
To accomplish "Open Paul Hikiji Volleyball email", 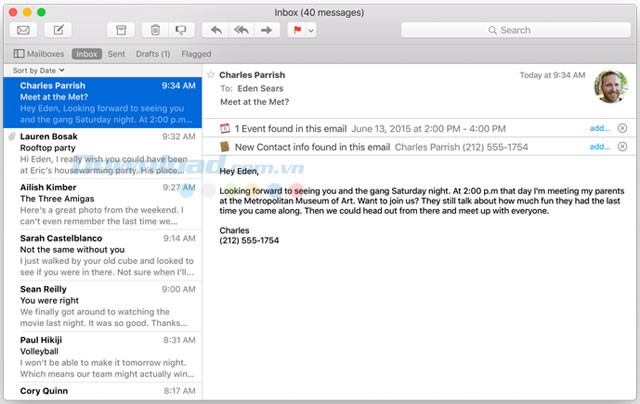I will [x=103, y=357].
